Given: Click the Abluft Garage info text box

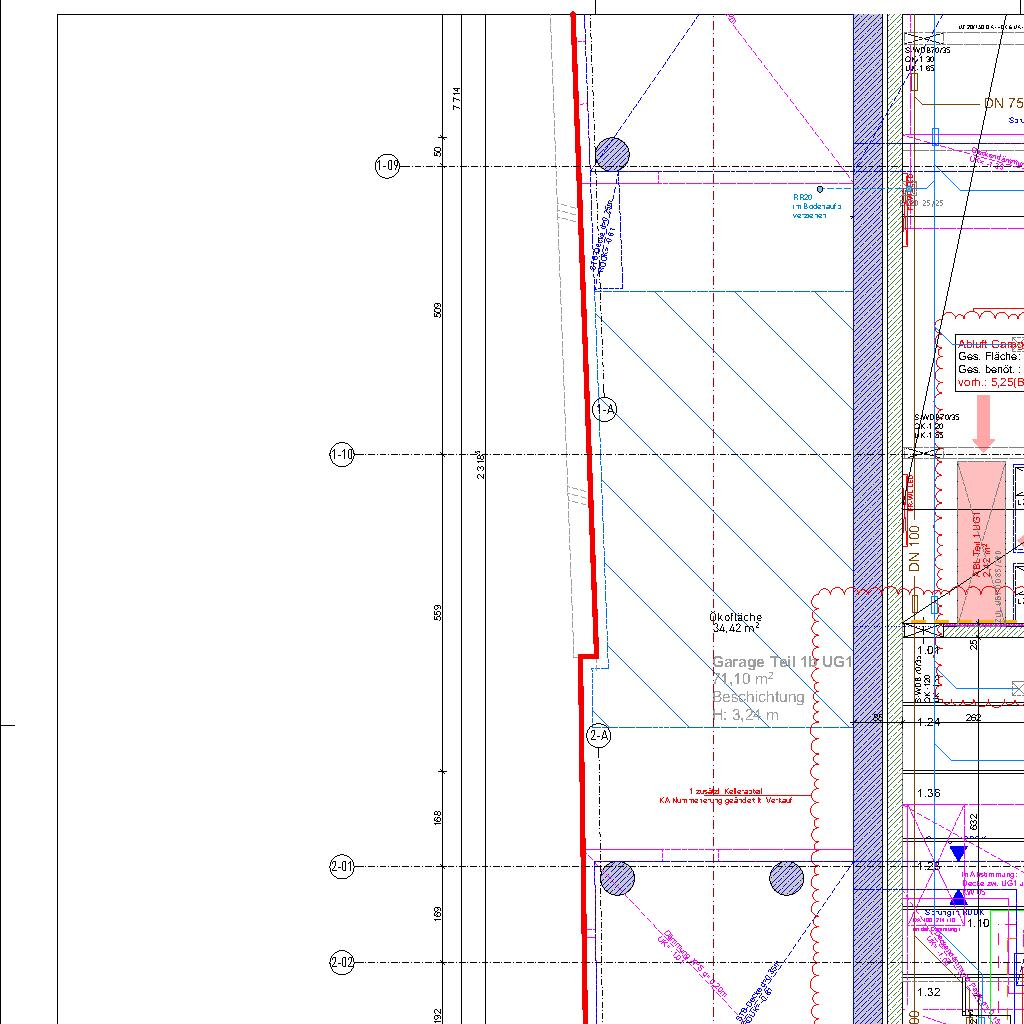Looking at the screenshot, I should [x=989, y=362].
